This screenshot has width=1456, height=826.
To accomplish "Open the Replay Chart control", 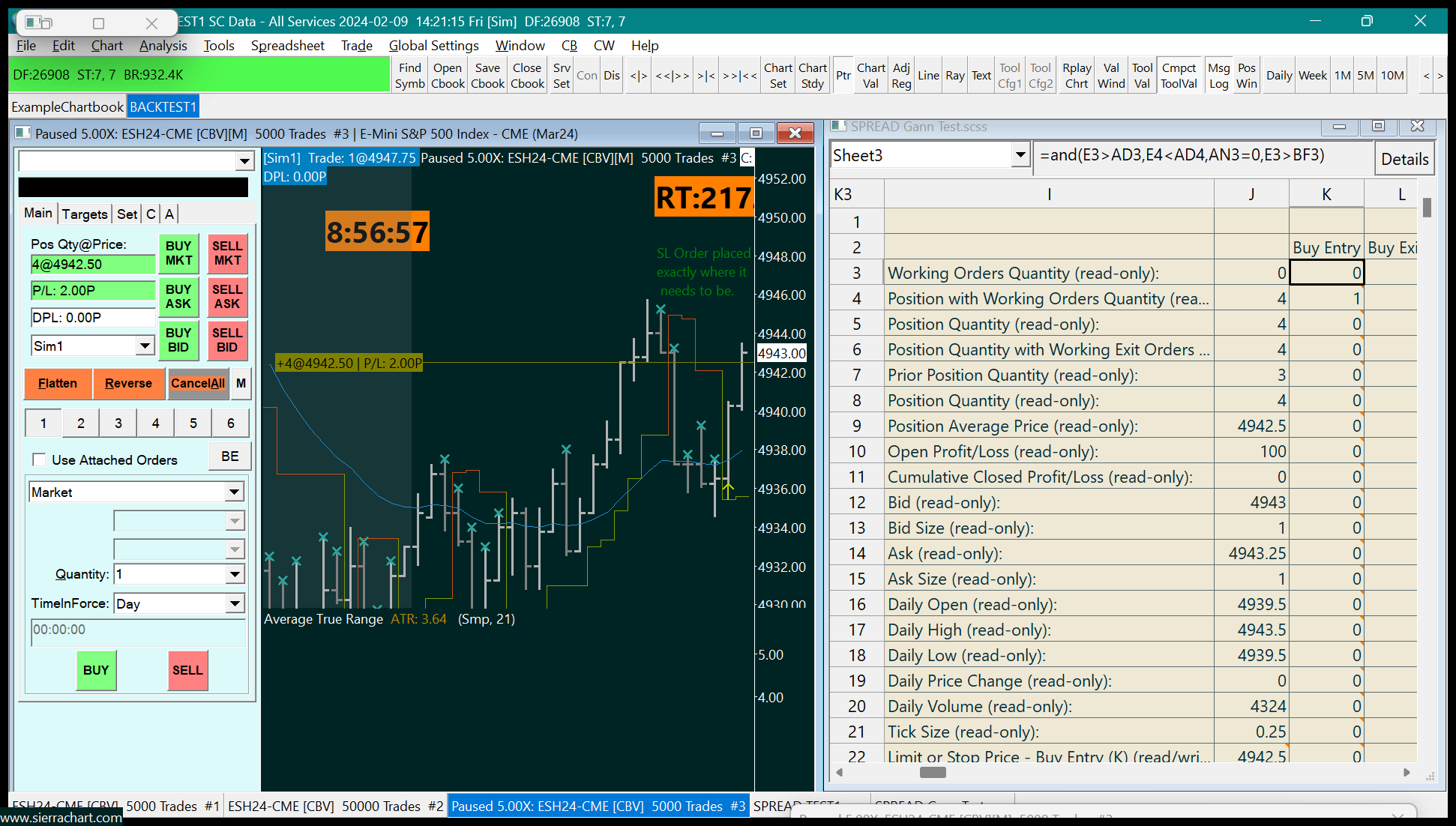I will coord(1076,76).
